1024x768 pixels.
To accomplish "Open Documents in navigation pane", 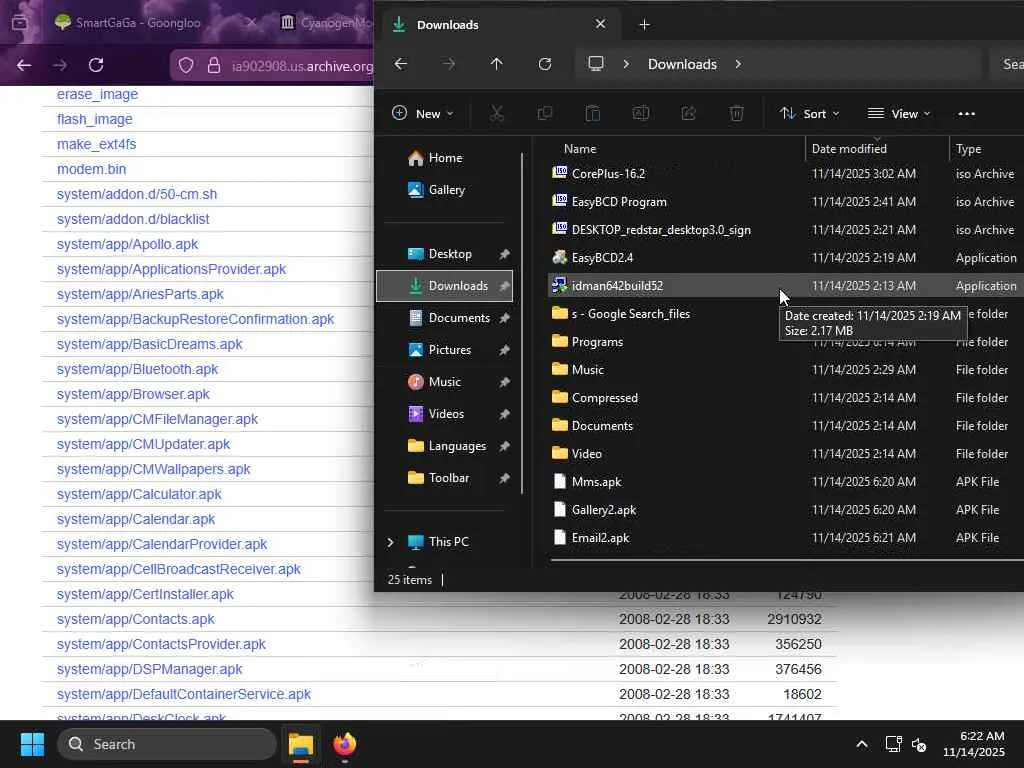I will point(445,318).
